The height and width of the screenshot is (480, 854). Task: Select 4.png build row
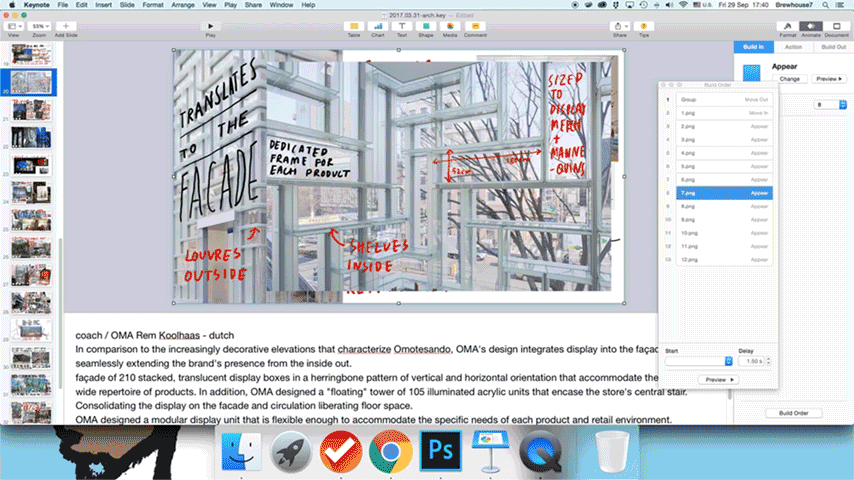point(724,153)
